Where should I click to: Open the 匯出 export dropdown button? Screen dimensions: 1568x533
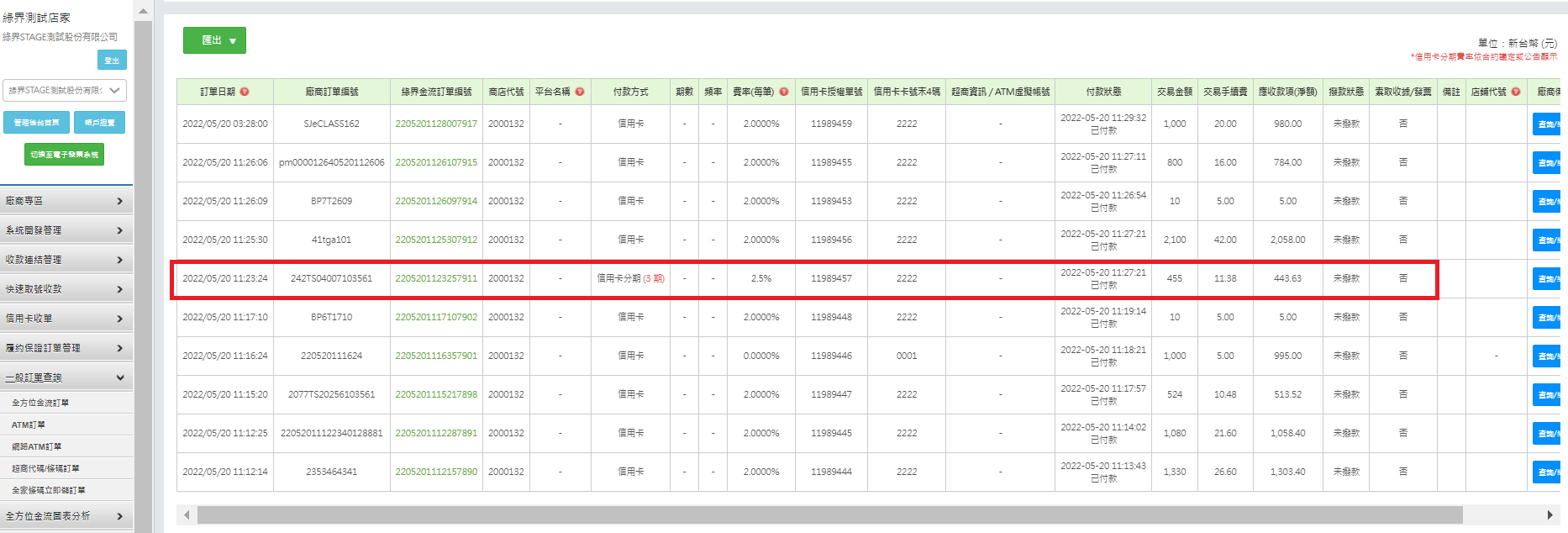[215, 40]
